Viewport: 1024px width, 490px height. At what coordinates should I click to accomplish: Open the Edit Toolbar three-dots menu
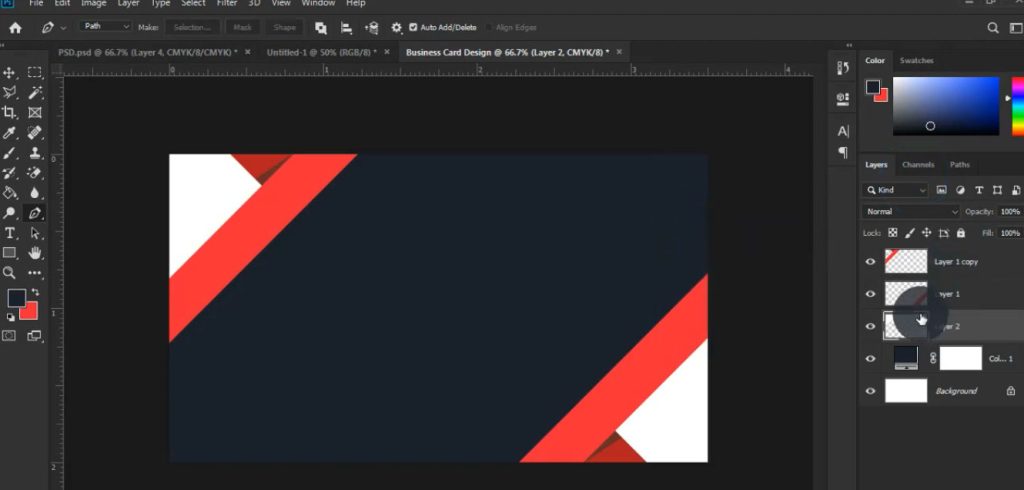click(35, 273)
